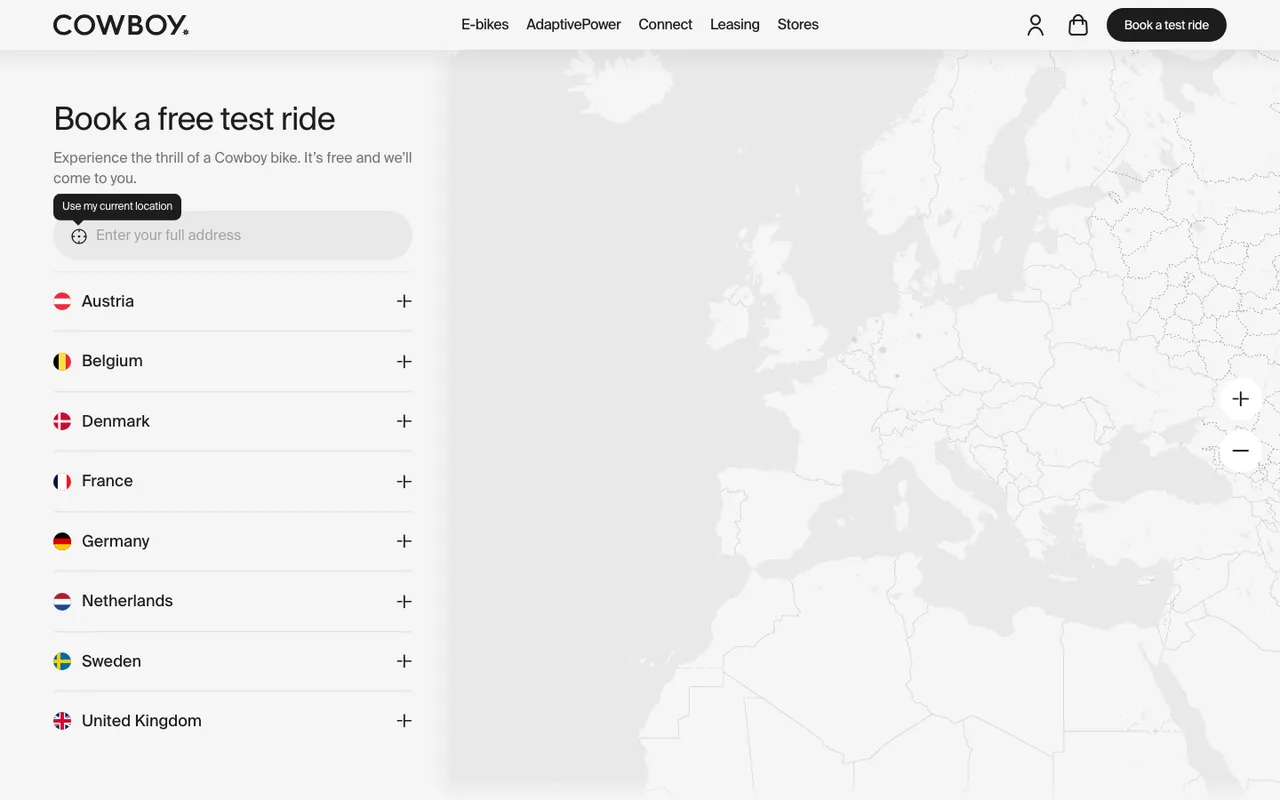1280x800 pixels.
Task: Open the AdaptivePower menu item
Action: (574, 25)
